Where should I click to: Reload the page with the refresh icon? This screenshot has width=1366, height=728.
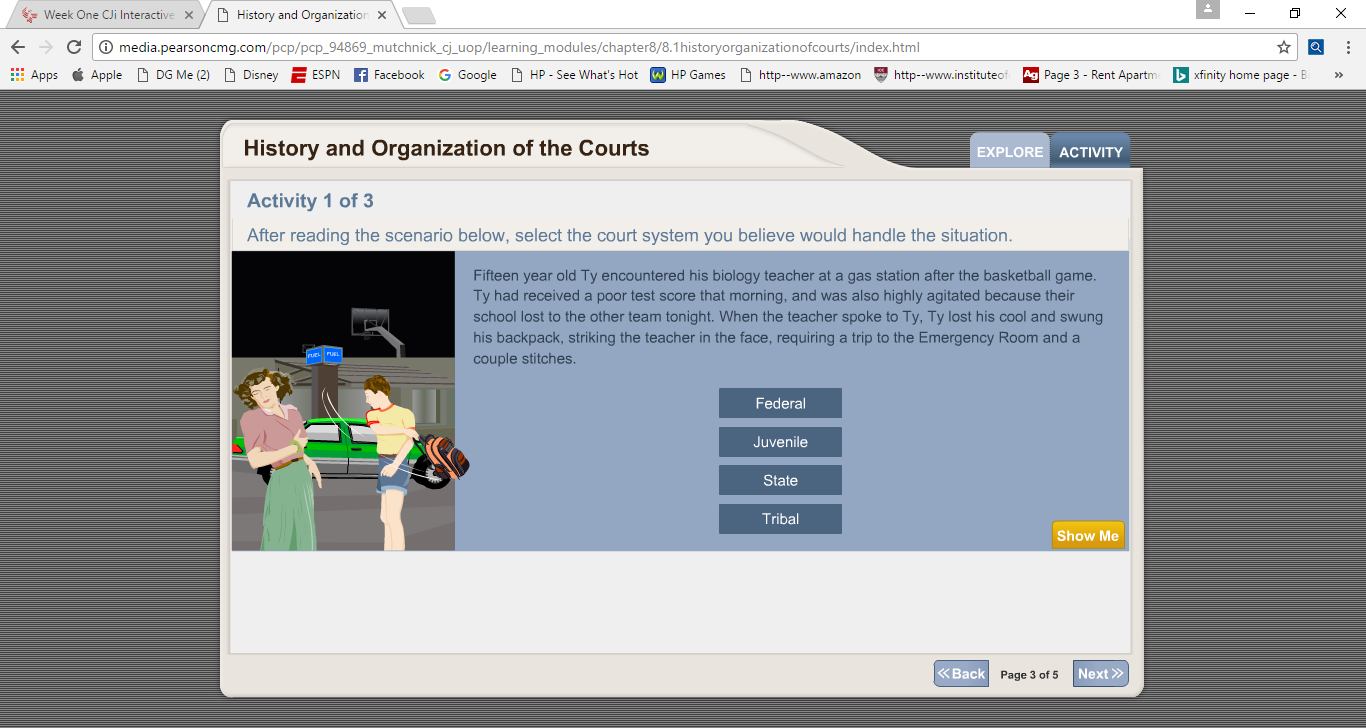point(73,47)
